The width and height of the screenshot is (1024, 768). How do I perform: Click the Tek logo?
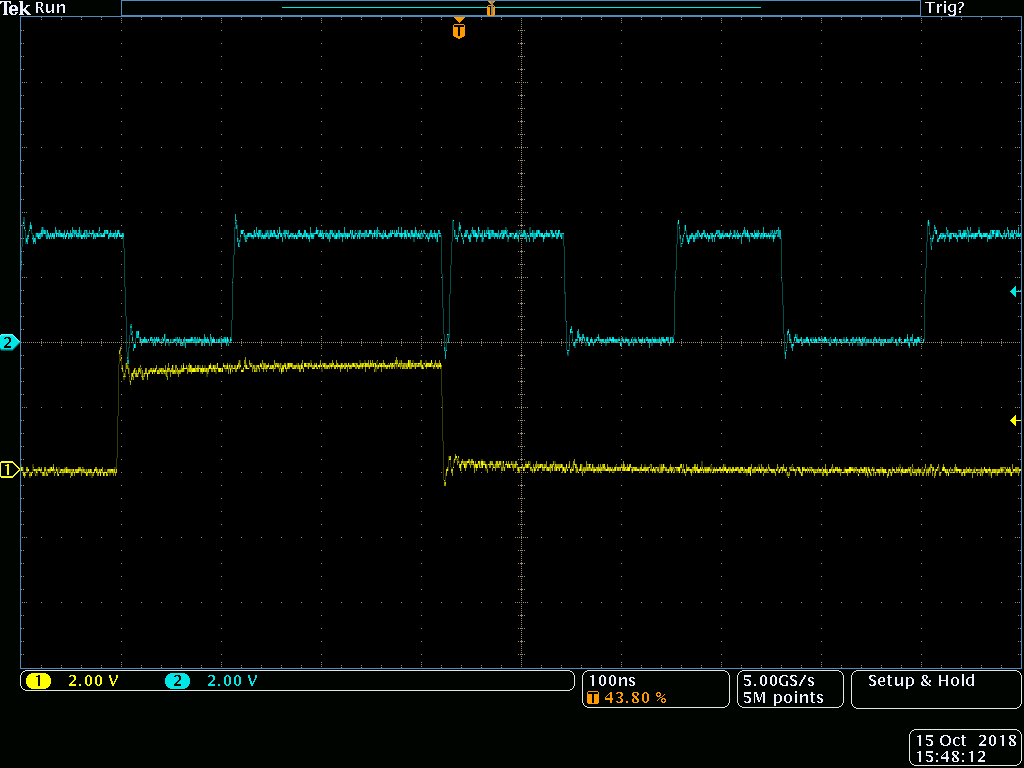[15, 8]
